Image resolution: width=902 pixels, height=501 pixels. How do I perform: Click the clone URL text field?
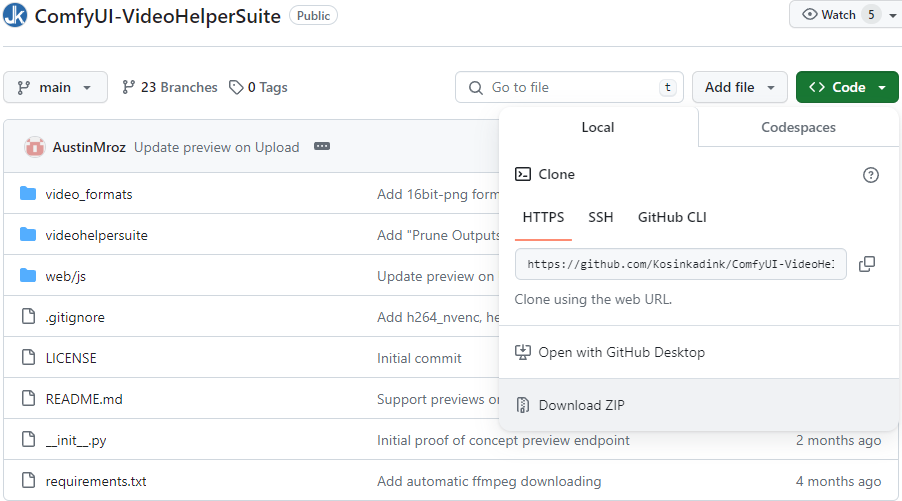(x=681, y=264)
